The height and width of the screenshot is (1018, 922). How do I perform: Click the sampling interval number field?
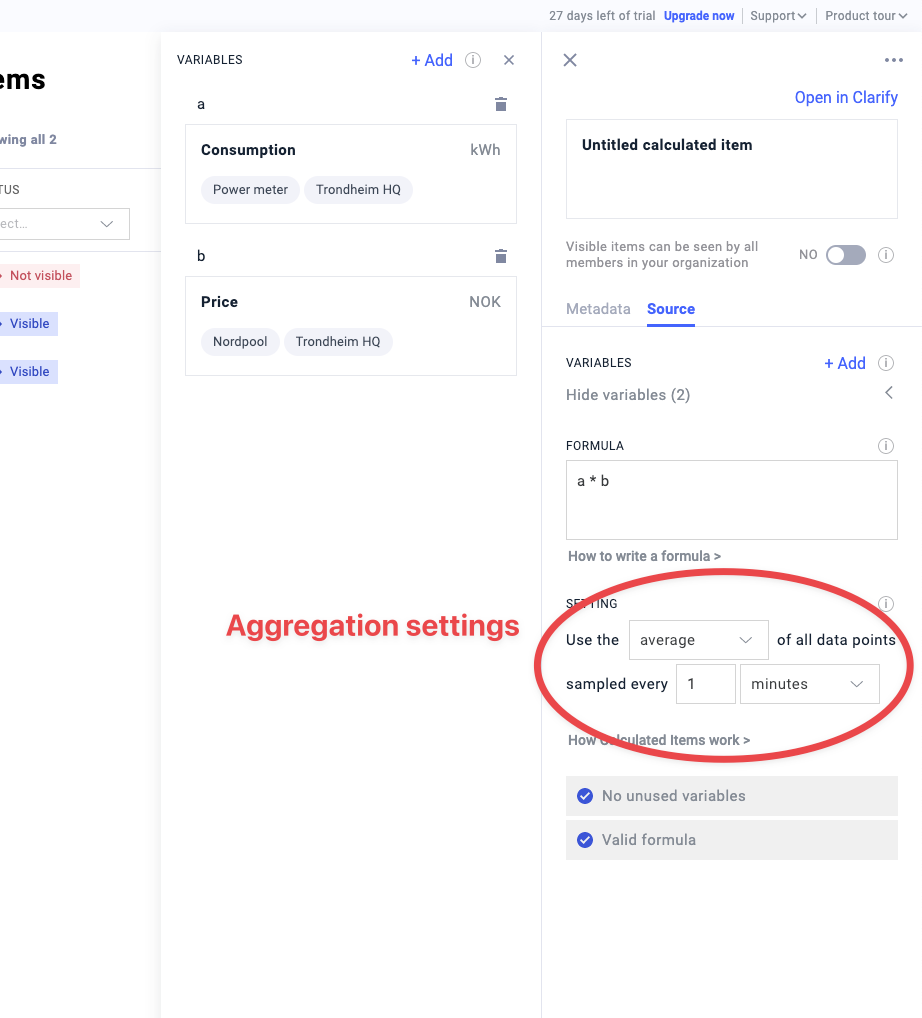point(705,684)
